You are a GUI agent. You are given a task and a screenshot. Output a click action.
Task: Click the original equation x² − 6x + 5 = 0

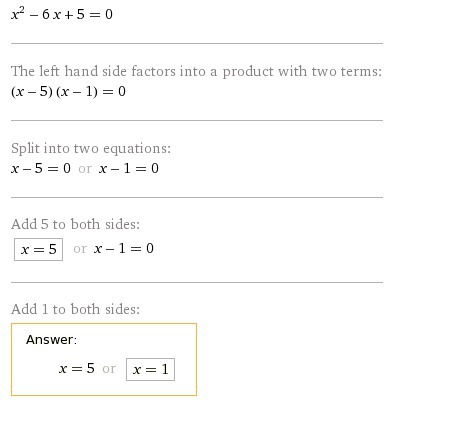tap(62, 14)
